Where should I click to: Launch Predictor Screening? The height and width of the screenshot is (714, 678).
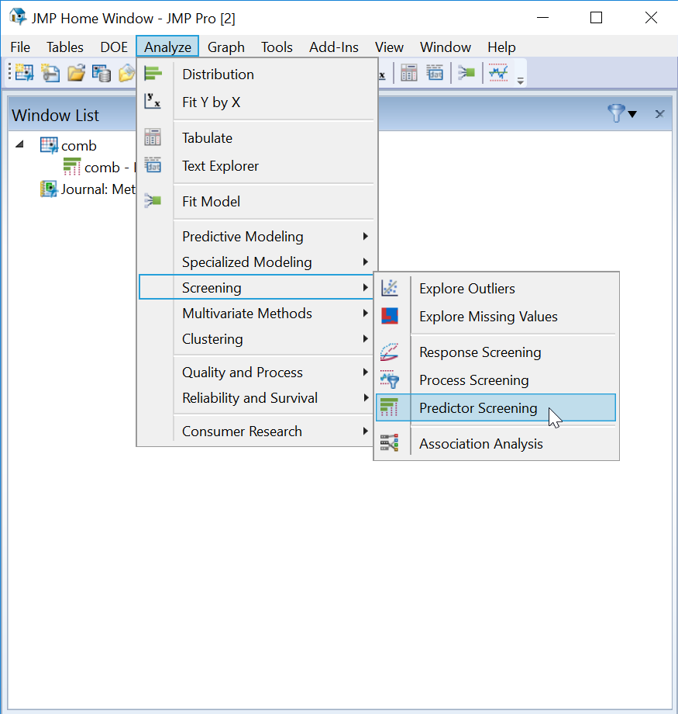tap(496, 408)
